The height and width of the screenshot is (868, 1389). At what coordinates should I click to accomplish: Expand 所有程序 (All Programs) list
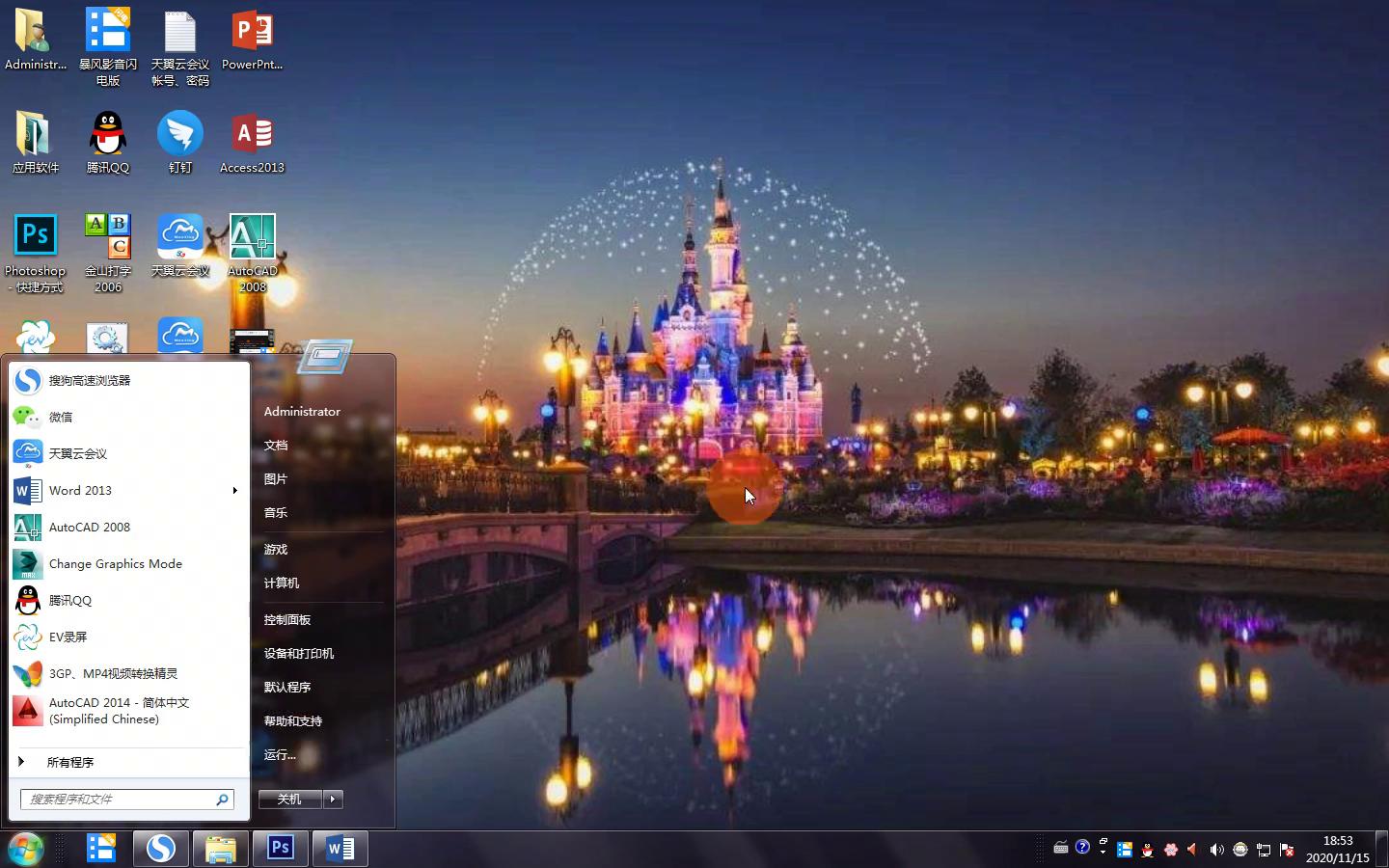[69, 762]
